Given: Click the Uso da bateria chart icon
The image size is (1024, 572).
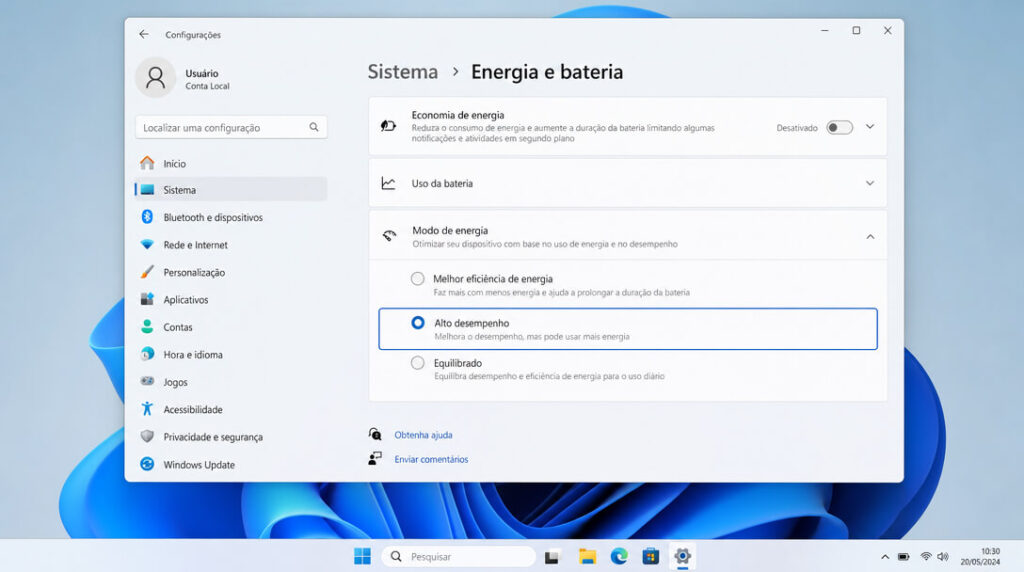Looking at the screenshot, I should (x=389, y=183).
